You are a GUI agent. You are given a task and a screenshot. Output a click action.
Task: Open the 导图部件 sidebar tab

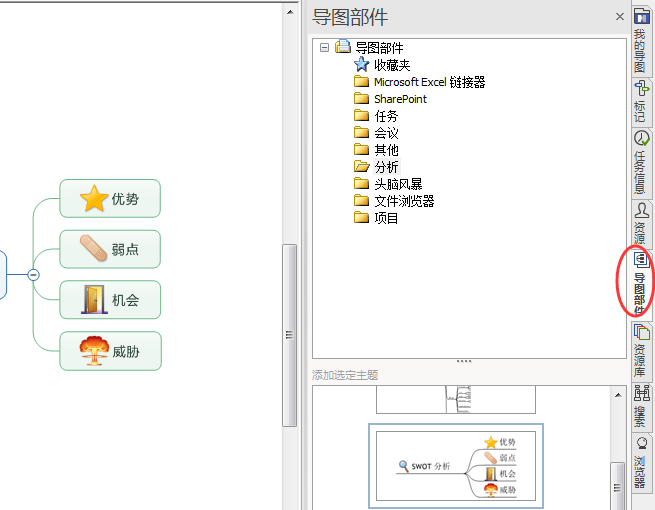coord(641,283)
